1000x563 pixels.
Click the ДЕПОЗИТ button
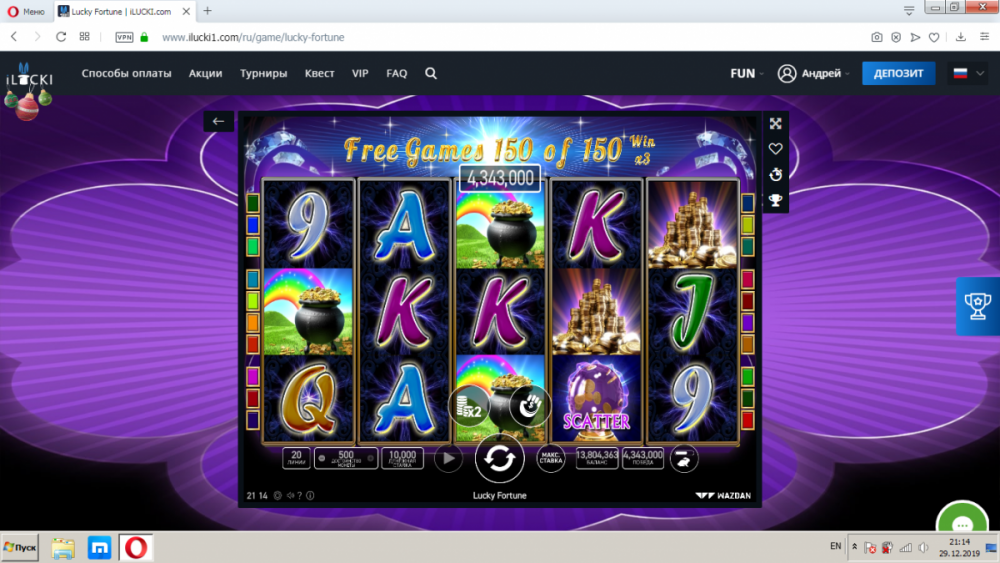pyautogui.click(x=898, y=73)
